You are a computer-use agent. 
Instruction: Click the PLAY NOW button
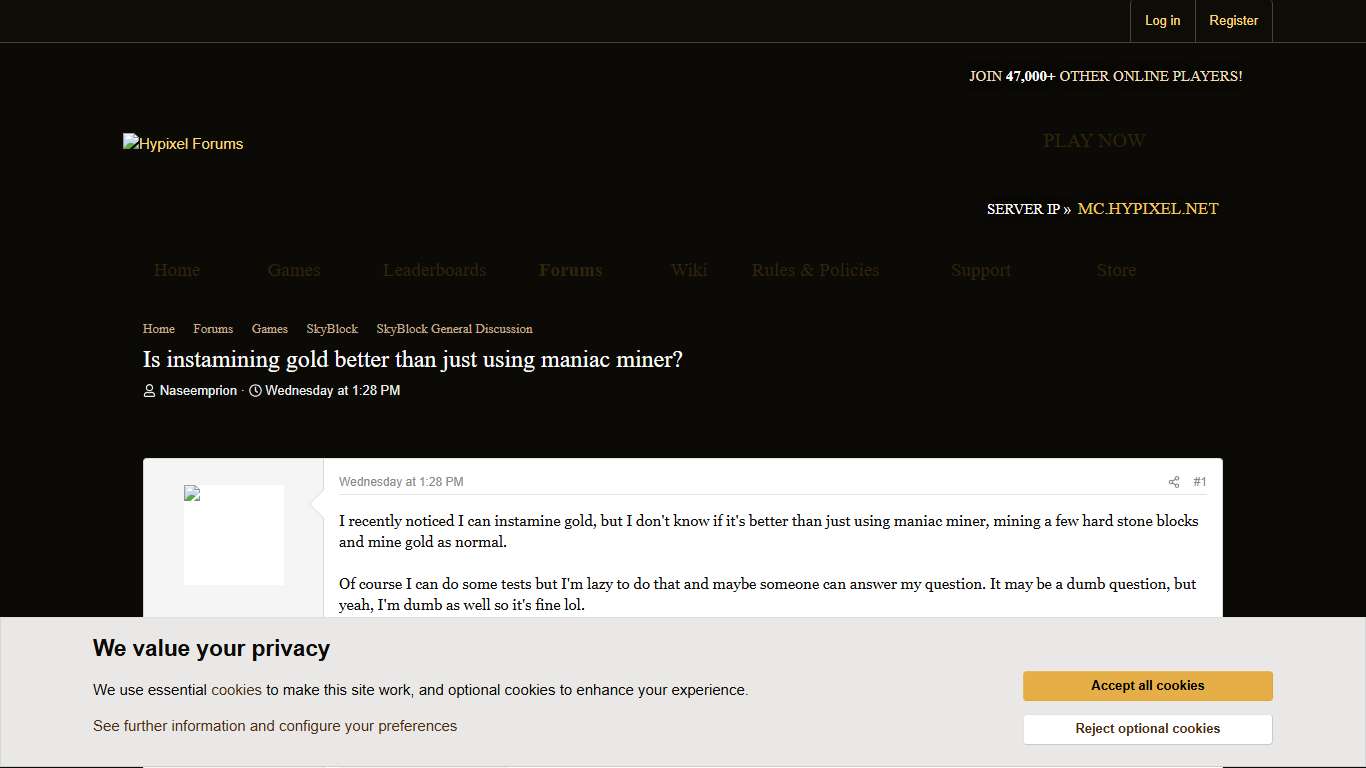click(1094, 140)
